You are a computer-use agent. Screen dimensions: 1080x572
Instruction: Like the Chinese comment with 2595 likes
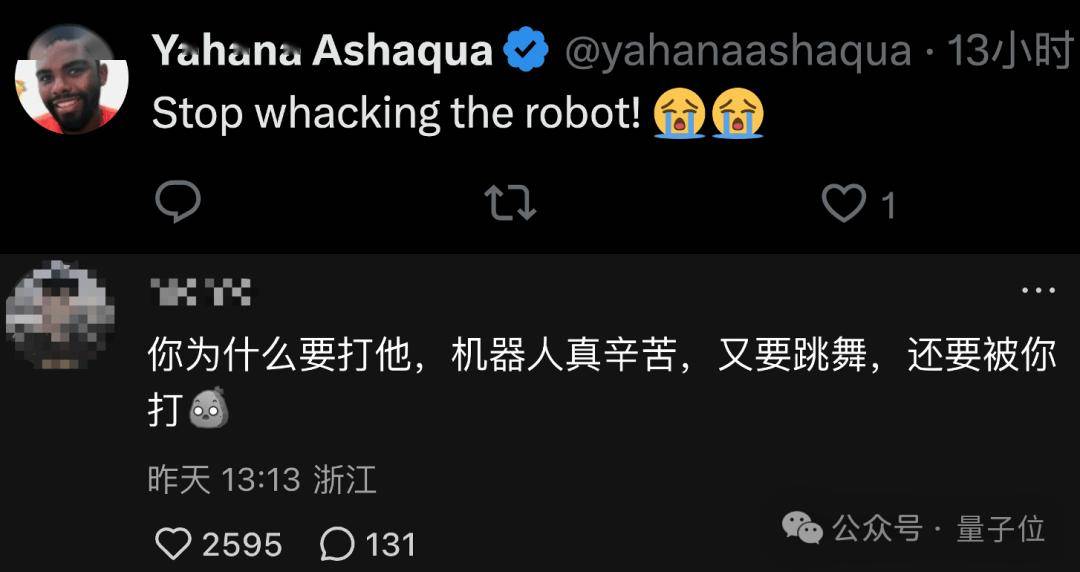173,544
